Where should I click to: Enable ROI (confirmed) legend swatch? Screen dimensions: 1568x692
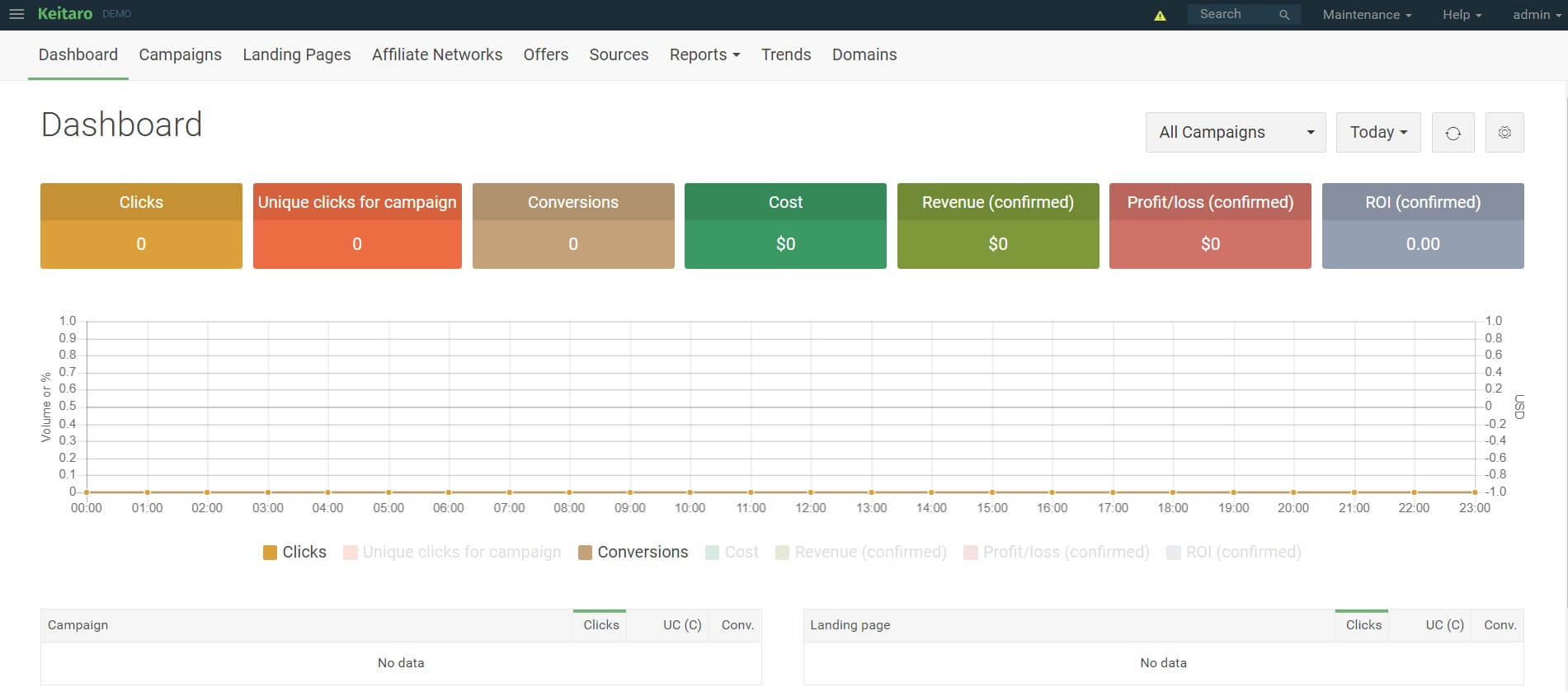coord(1174,553)
